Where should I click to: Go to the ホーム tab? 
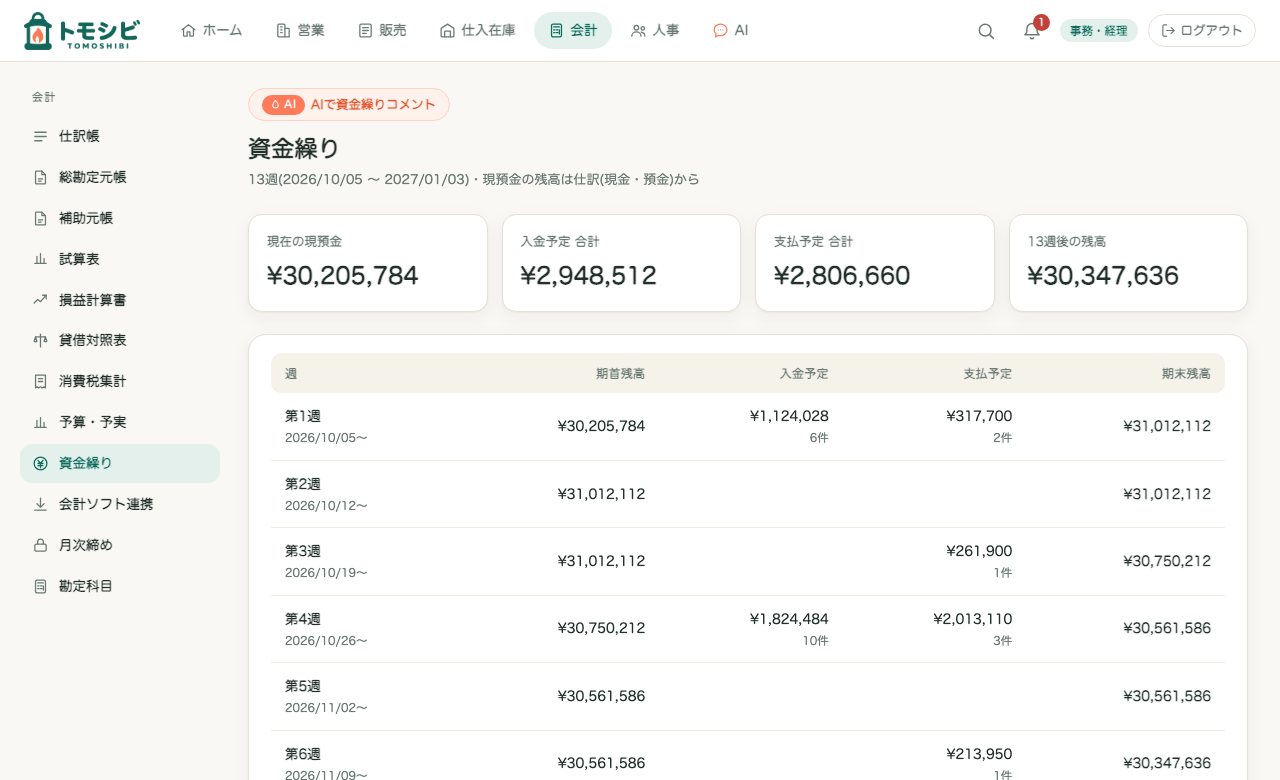tap(212, 31)
